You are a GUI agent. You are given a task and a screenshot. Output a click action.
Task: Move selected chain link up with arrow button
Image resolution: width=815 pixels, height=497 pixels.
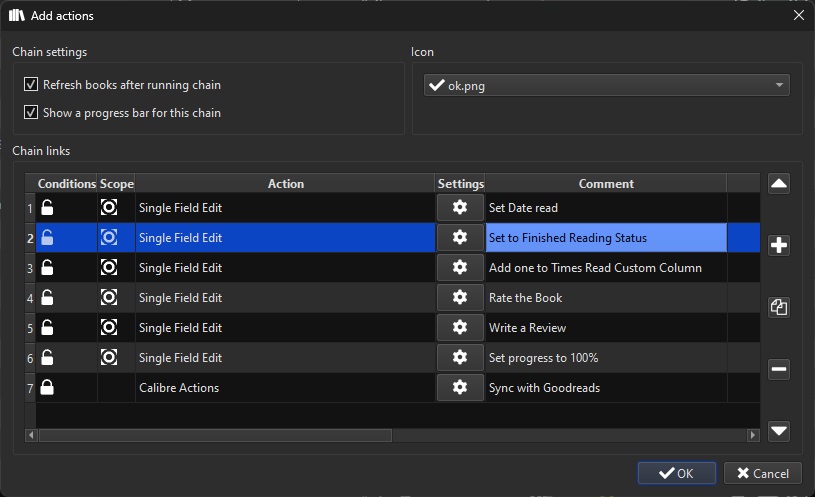click(779, 184)
